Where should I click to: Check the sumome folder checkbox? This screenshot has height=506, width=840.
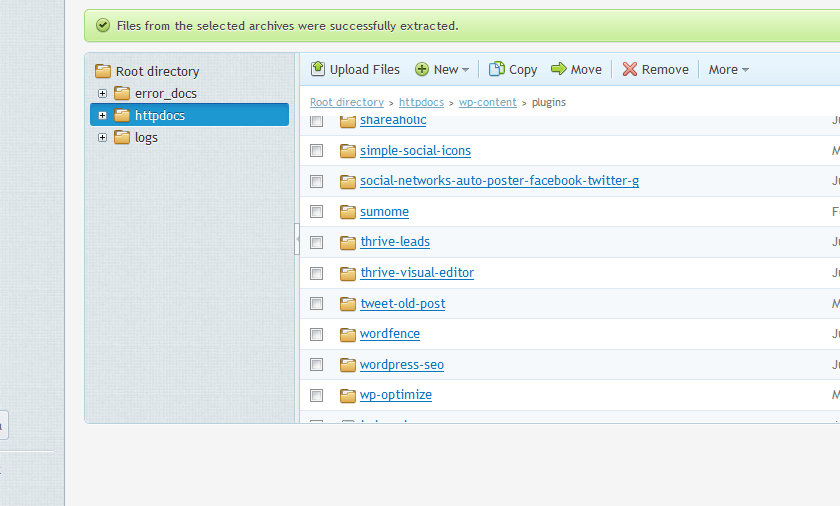317,212
